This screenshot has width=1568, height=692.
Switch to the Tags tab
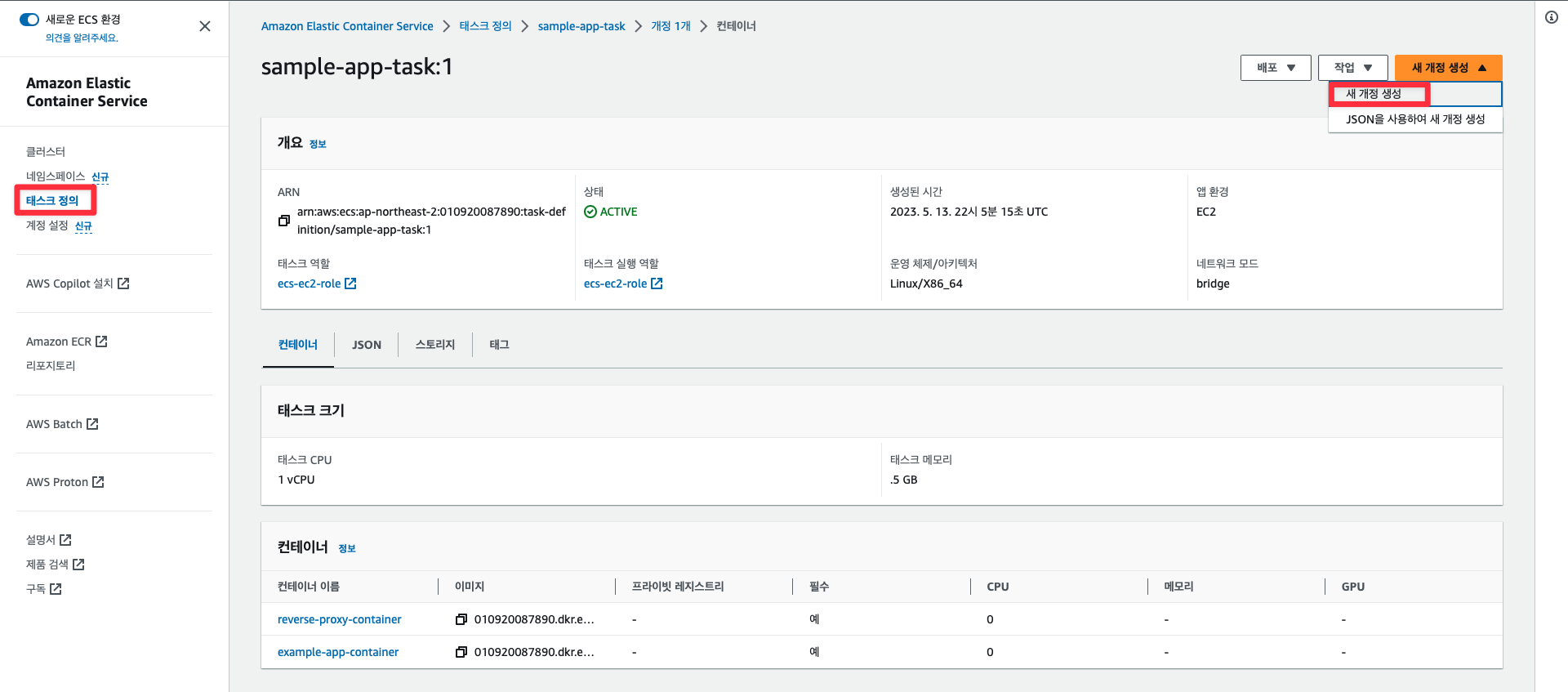point(500,345)
